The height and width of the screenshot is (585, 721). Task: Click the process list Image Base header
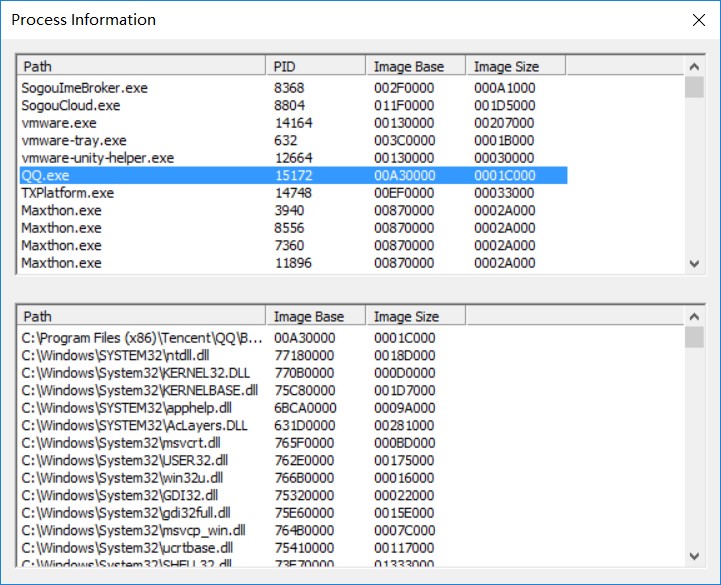point(416,66)
